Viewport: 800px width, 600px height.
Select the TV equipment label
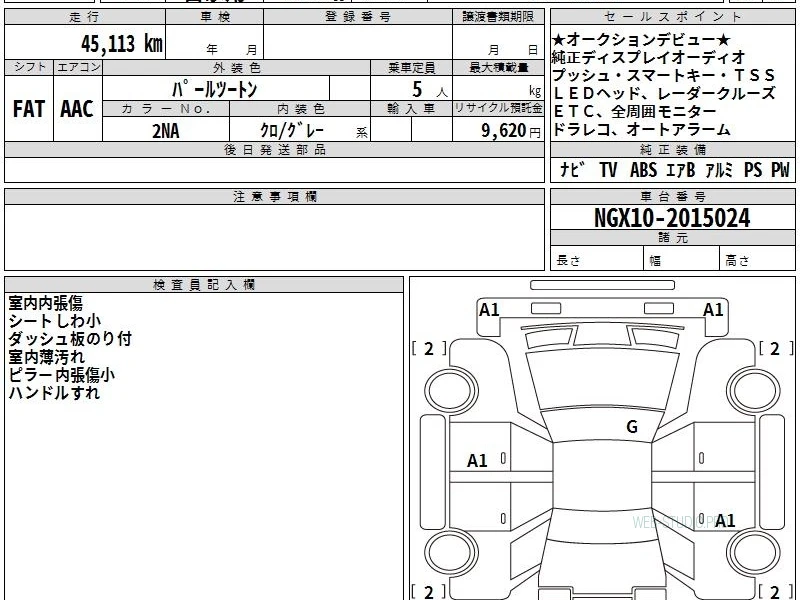coord(608,170)
